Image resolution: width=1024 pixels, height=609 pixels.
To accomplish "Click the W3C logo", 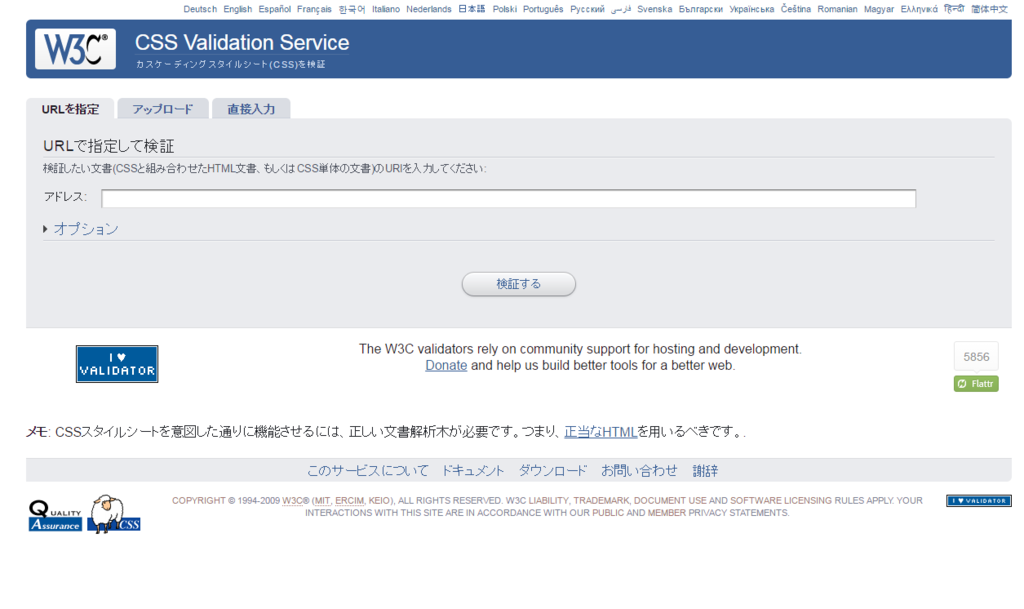I will pos(75,48).
